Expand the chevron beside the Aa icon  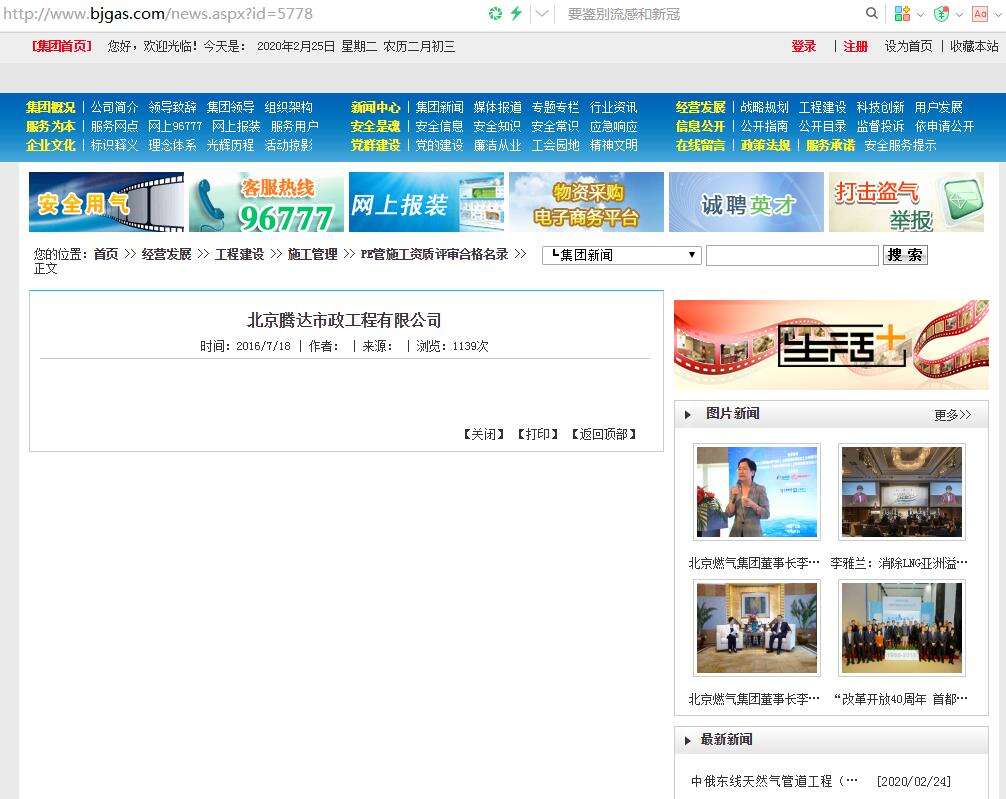(x=997, y=13)
